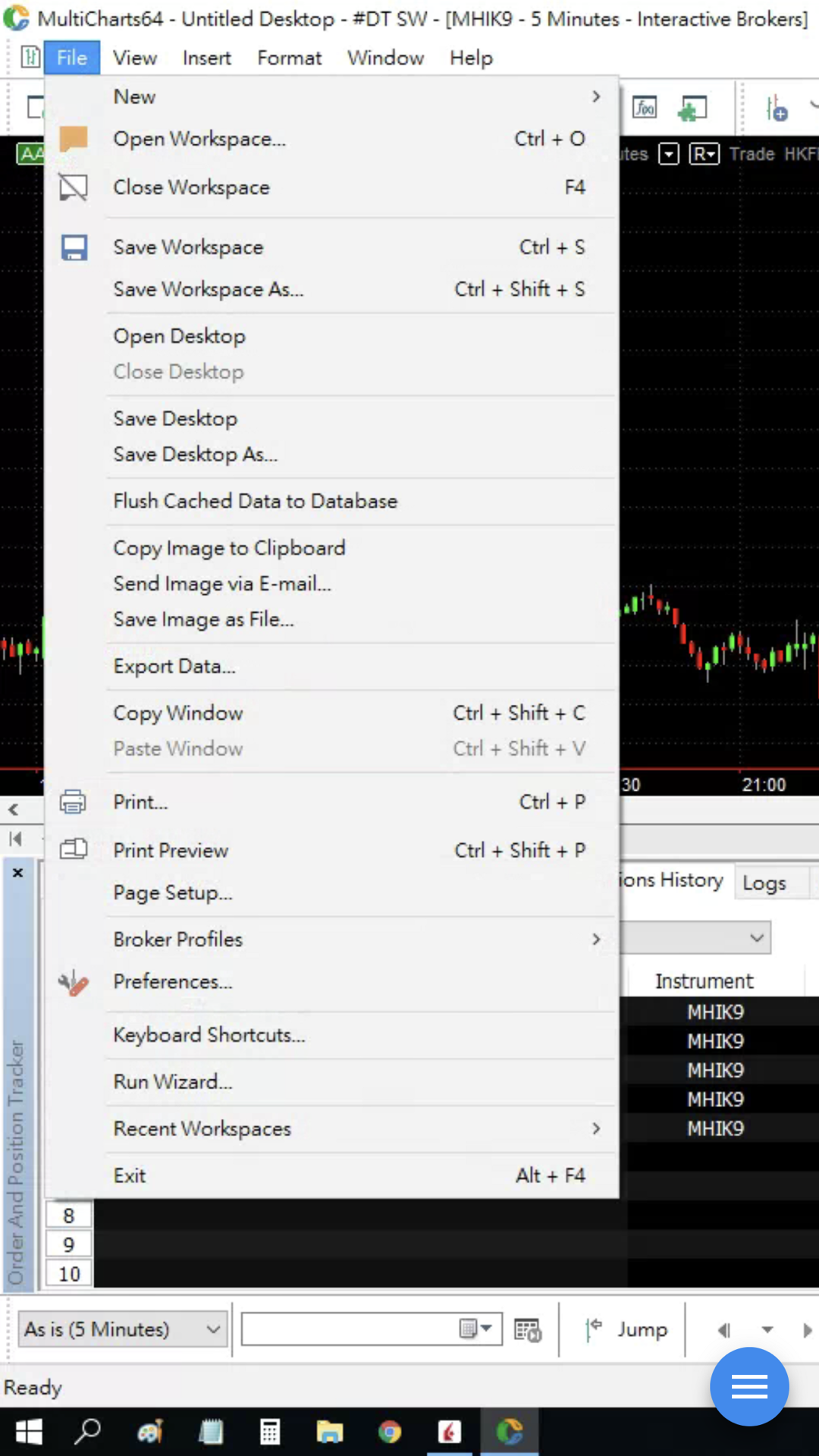
Task: Open Windows Start menu
Action: 29,1432
